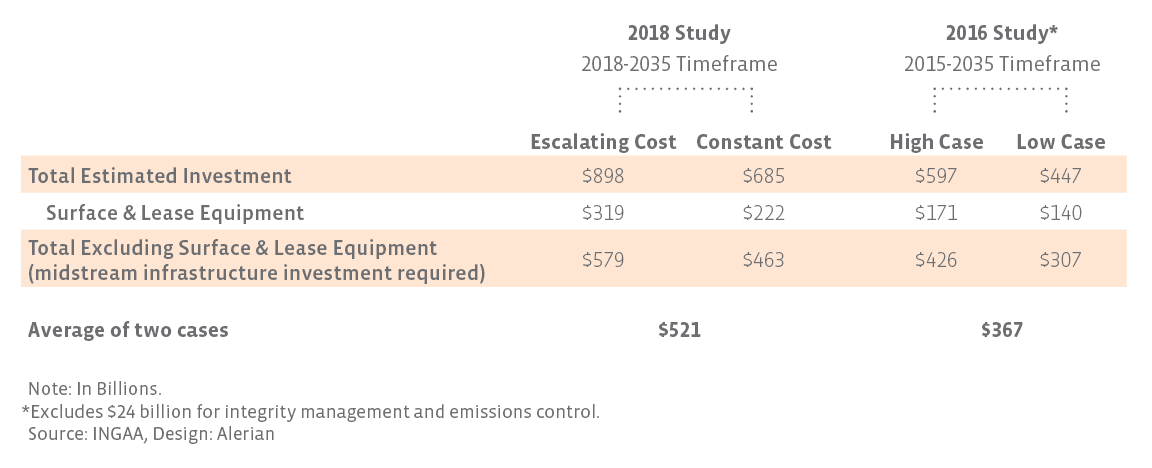Click the $171 high case value

pos(936,212)
